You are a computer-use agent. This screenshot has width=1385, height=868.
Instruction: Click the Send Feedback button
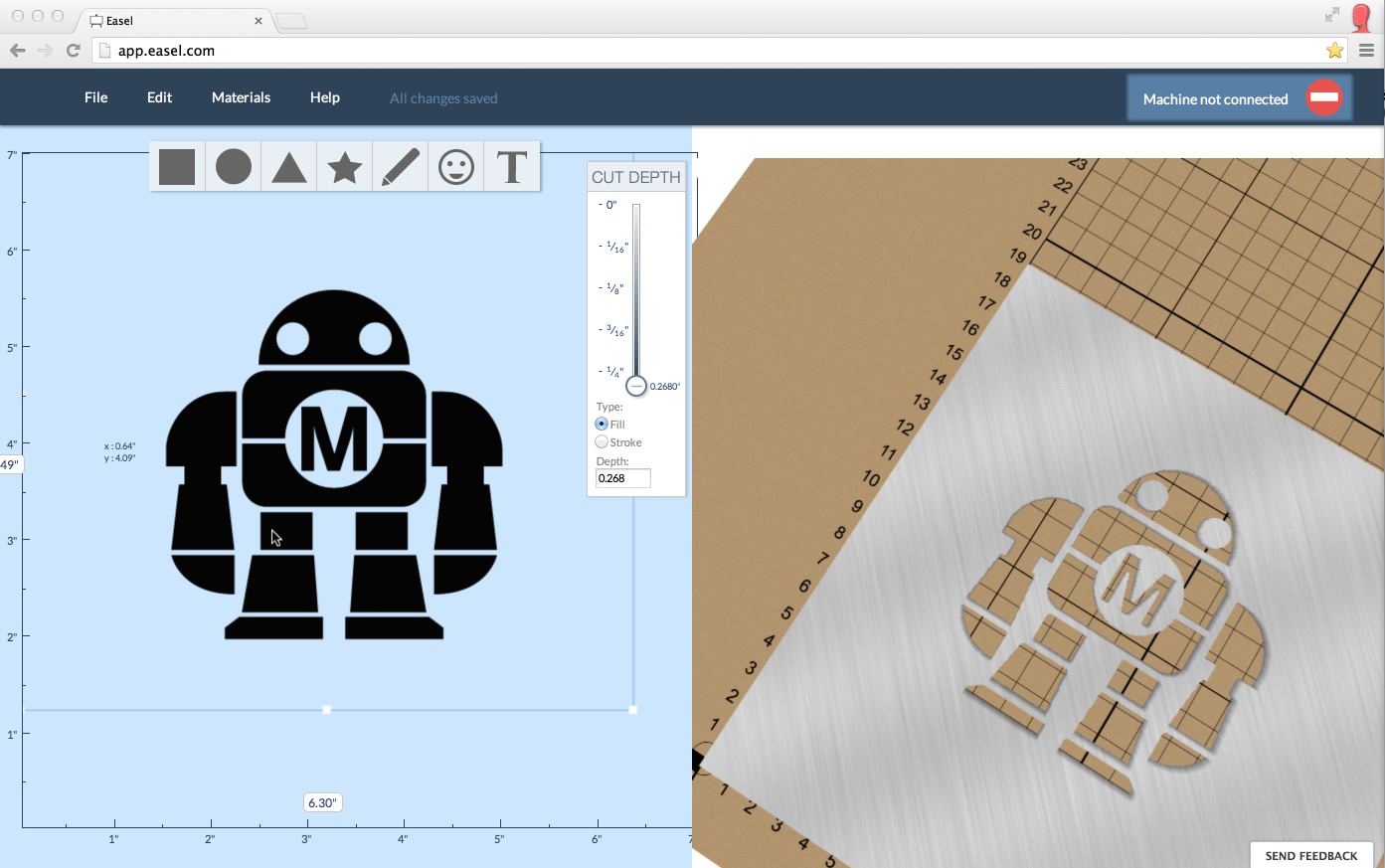[x=1310, y=855]
